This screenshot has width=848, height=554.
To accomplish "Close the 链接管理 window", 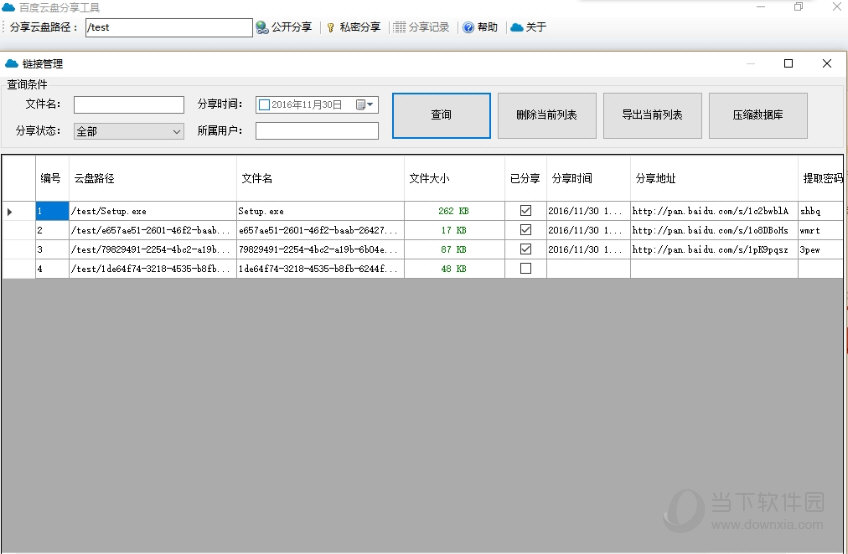I will (827, 63).
